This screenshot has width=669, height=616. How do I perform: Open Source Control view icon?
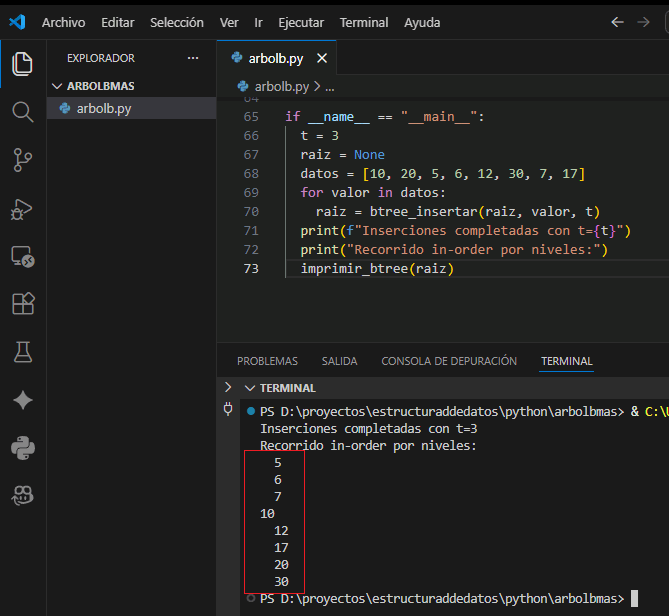(x=22, y=159)
